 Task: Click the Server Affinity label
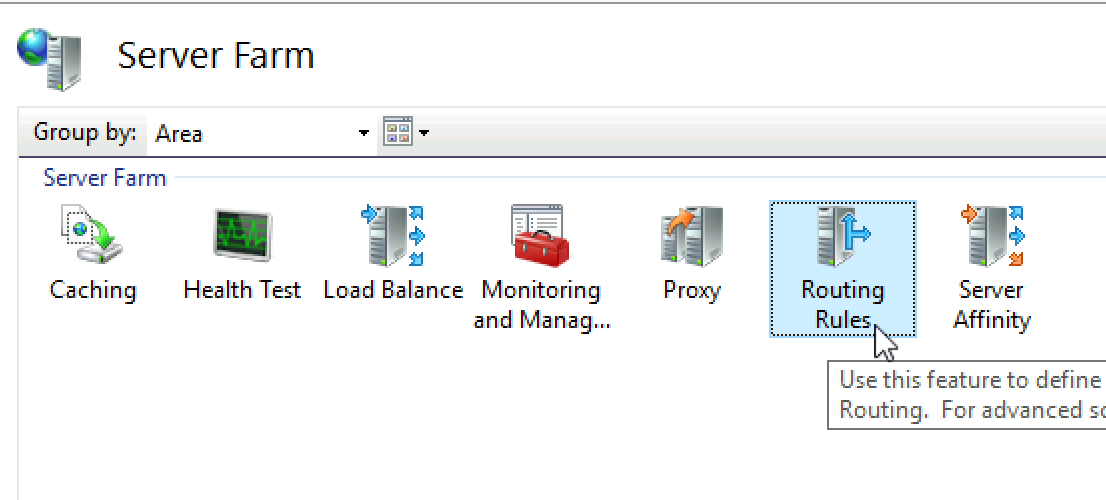click(992, 305)
